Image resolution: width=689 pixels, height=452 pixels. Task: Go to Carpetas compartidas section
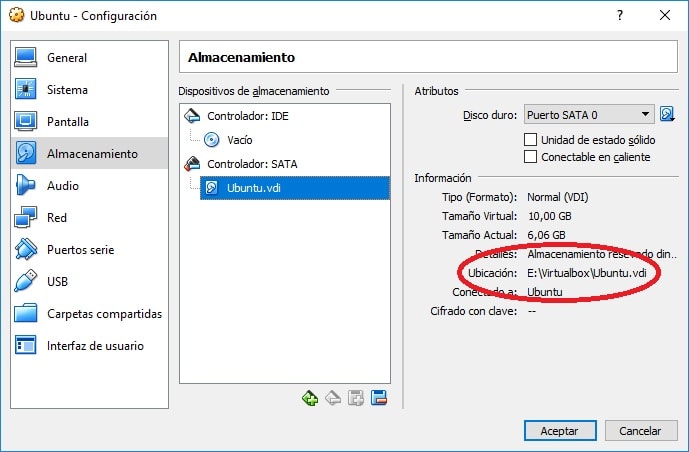coord(89,313)
